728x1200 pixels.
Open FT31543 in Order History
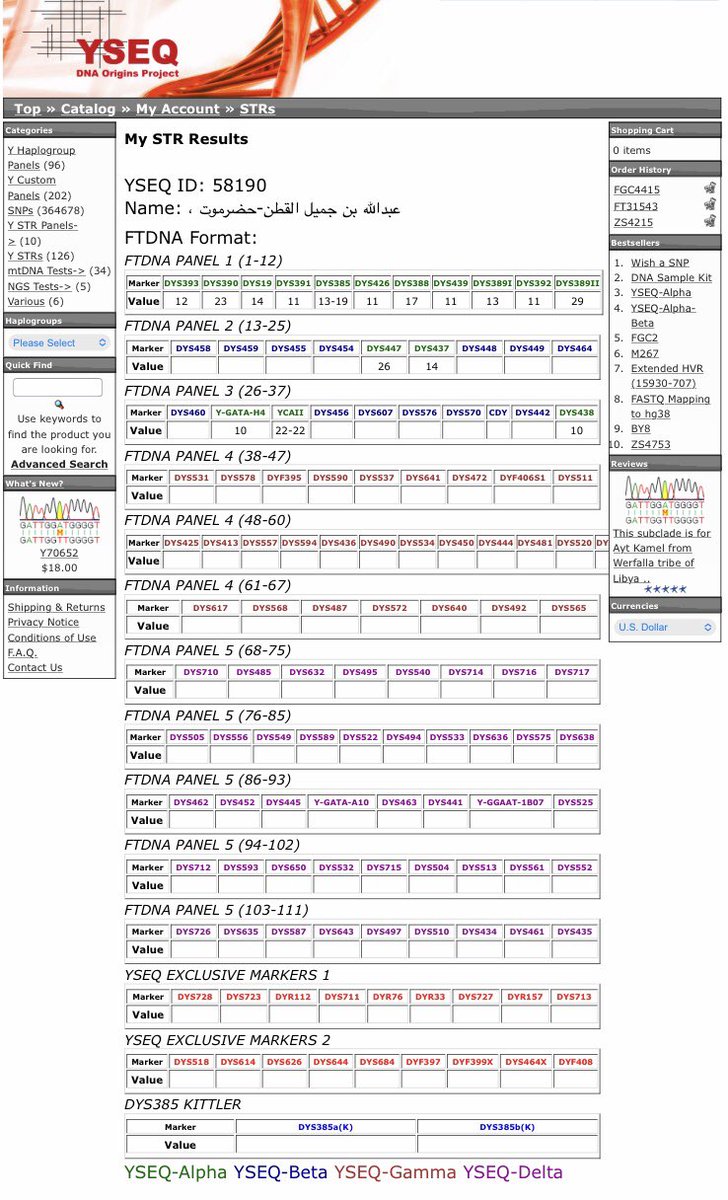point(635,206)
